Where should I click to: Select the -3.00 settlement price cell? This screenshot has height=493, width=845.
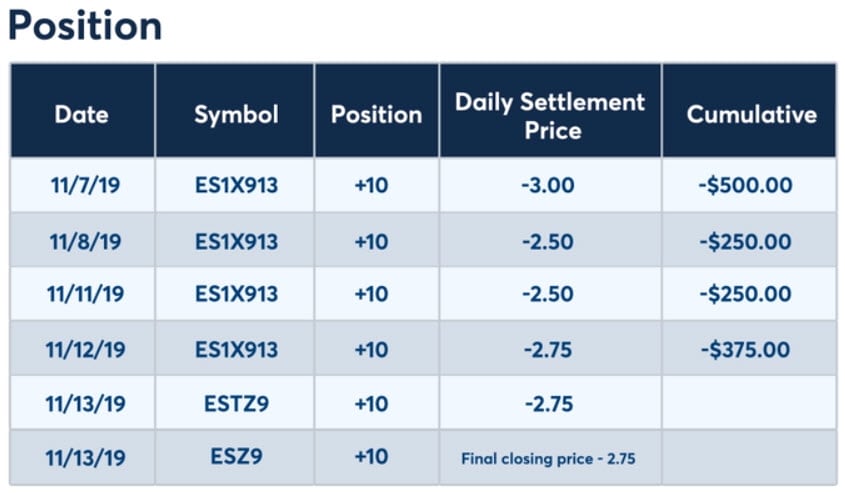point(546,187)
